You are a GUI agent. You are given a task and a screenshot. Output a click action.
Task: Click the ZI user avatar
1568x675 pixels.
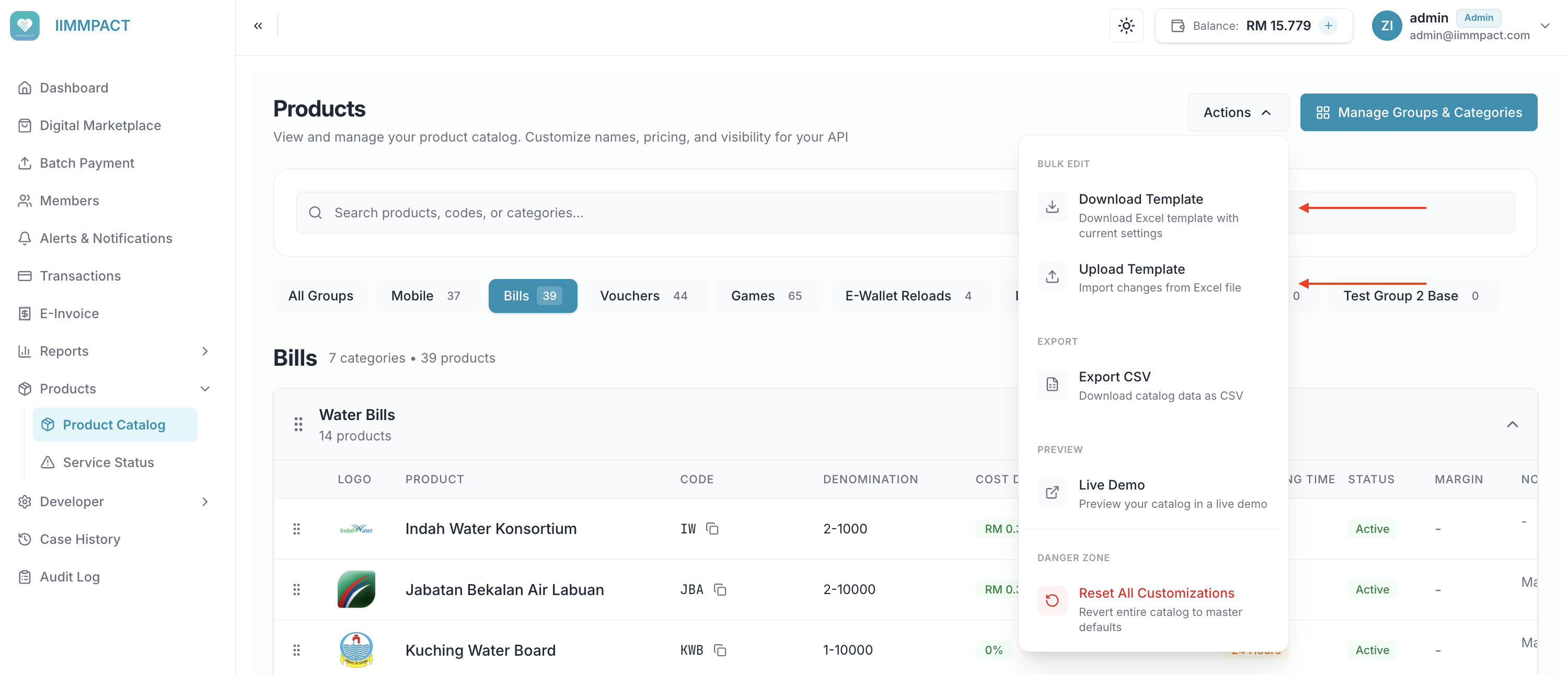point(1387,26)
